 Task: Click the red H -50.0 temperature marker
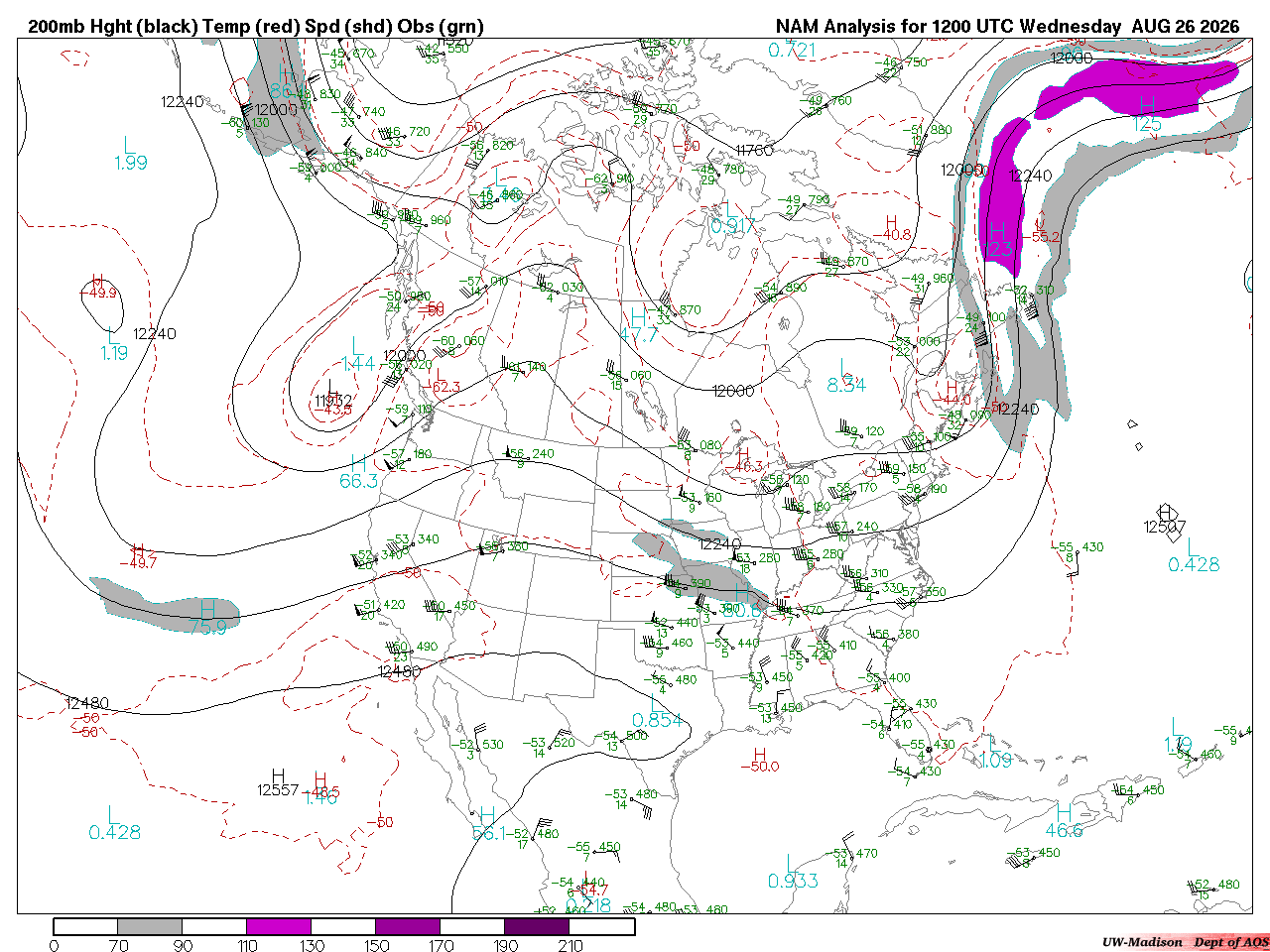pos(760,760)
